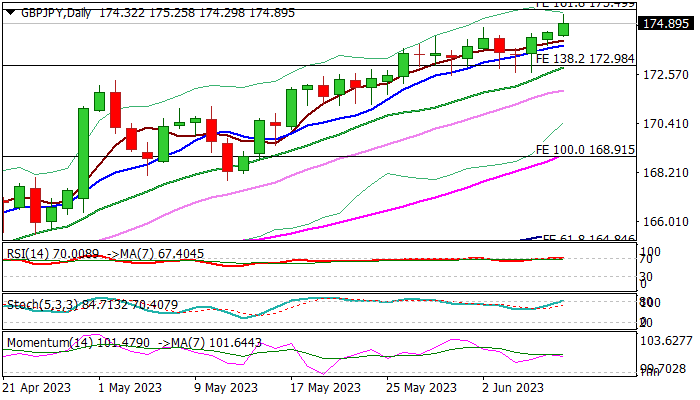Click the 25 May 2023 date label

(422, 388)
